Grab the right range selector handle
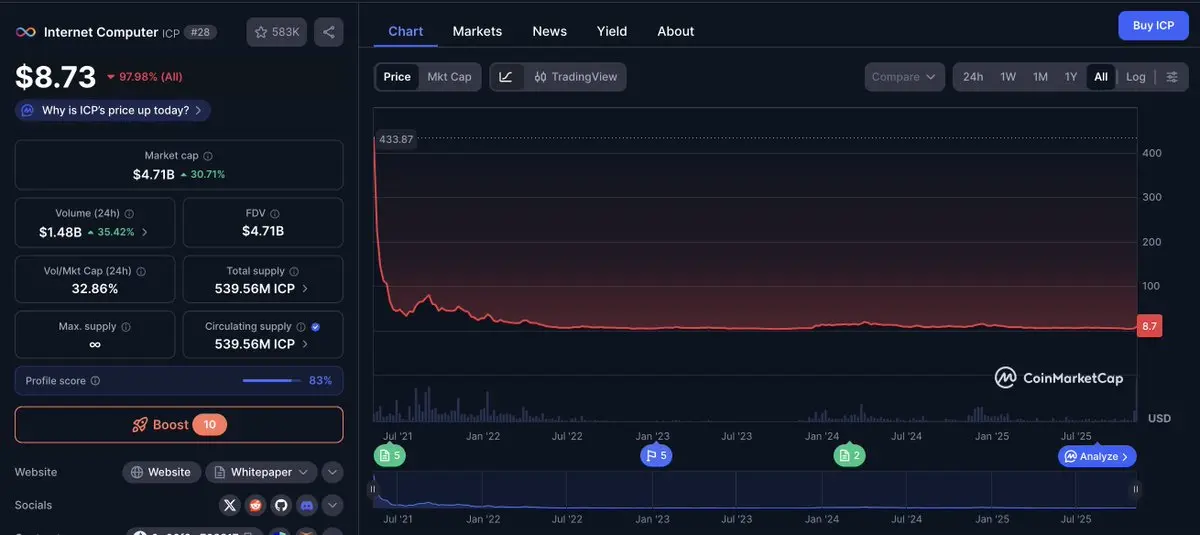Image resolution: width=1200 pixels, height=535 pixels. coord(1136,489)
